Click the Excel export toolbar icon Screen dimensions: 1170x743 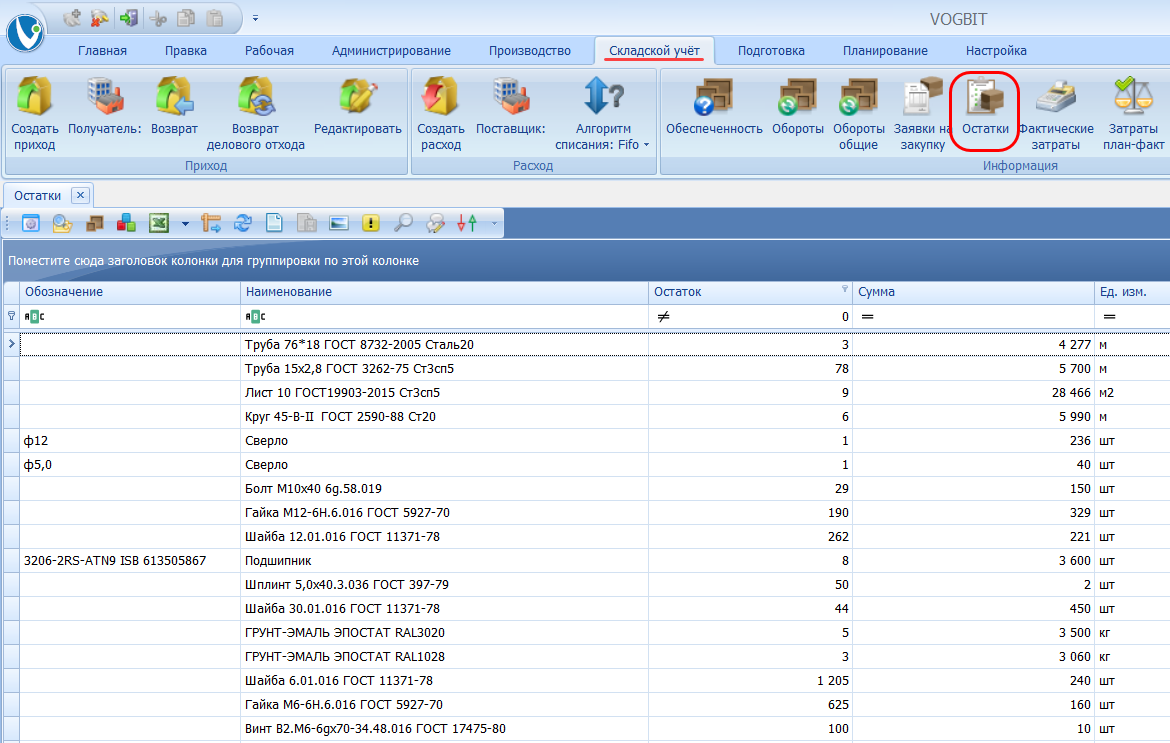(x=158, y=224)
